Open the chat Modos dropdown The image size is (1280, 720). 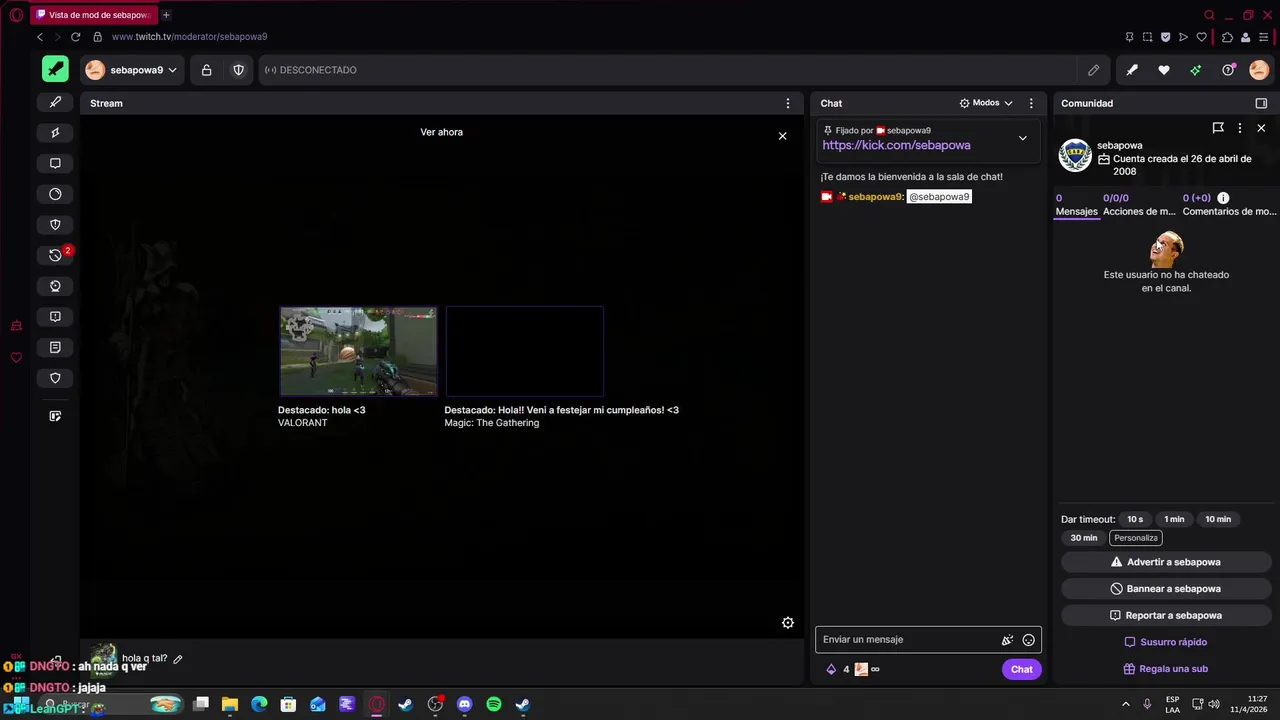pos(986,103)
